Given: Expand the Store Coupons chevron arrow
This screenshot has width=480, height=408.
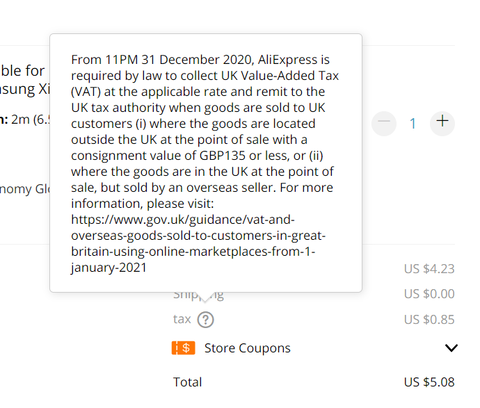Looking at the screenshot, I should 451,348.
